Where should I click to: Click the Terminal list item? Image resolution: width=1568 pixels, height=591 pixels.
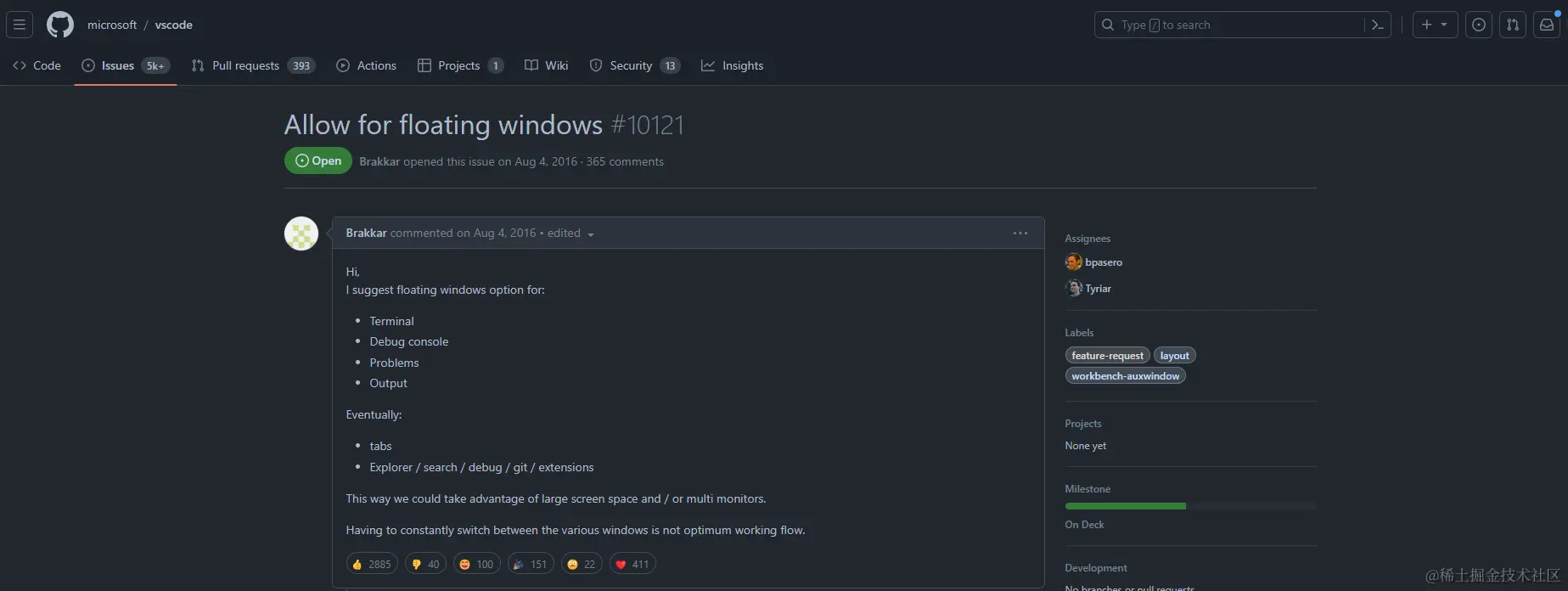pos(391,321)
